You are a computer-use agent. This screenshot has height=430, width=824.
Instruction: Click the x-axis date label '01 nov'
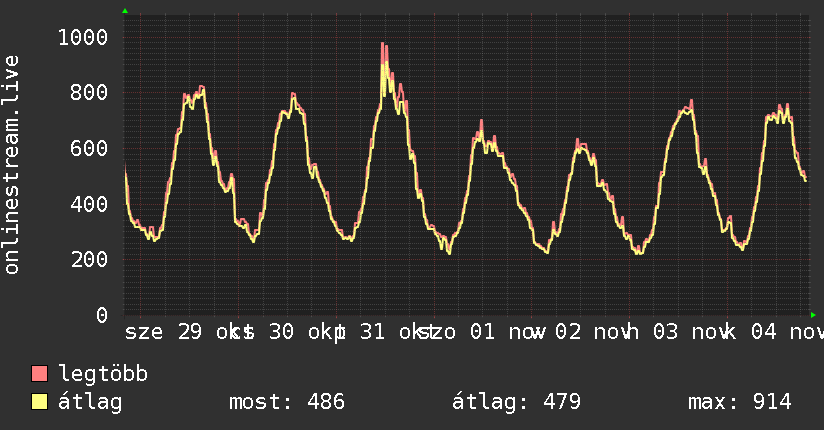[508, 332]
